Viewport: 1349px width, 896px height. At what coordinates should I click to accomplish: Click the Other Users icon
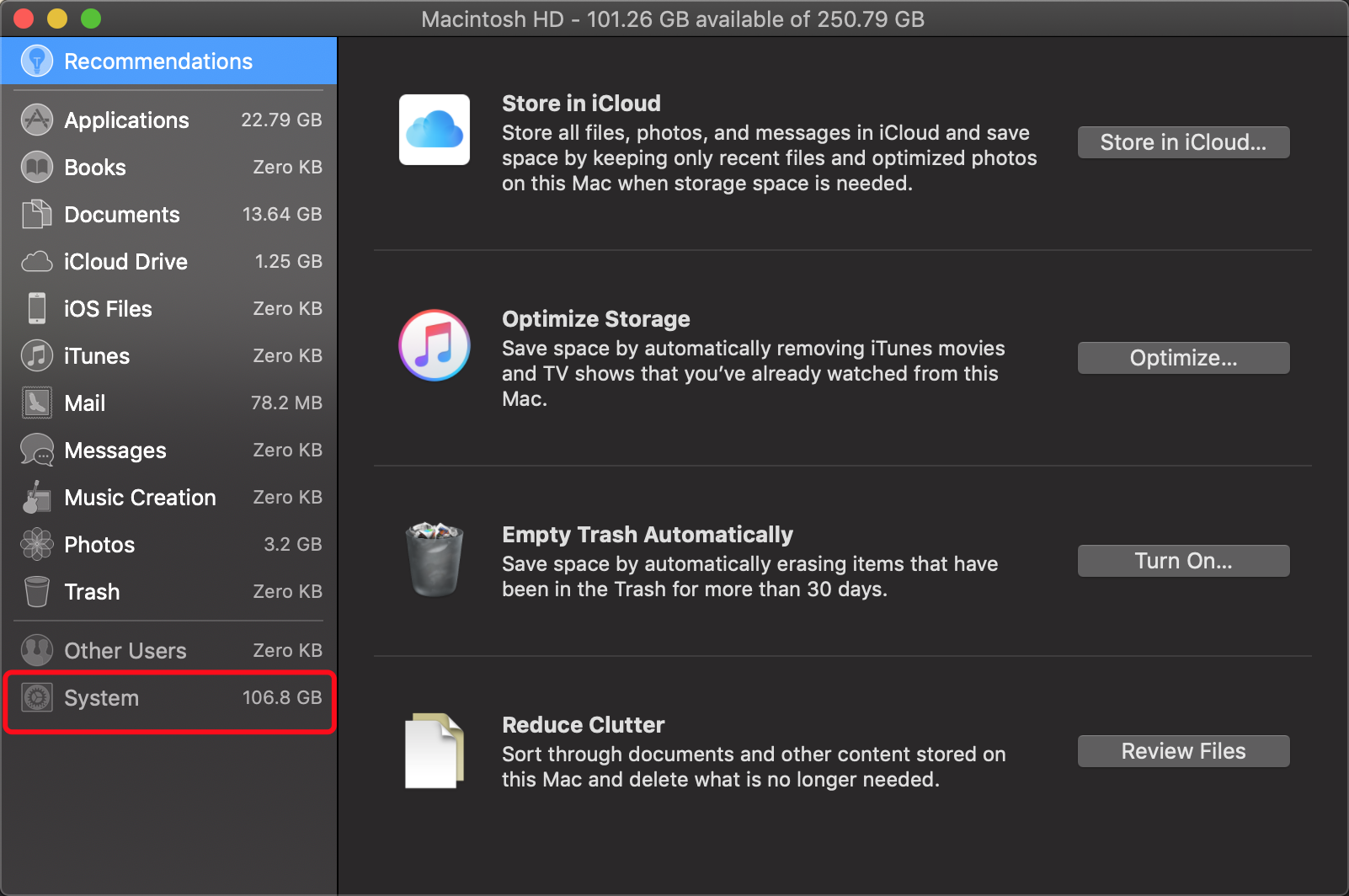[x=37, y=650]
